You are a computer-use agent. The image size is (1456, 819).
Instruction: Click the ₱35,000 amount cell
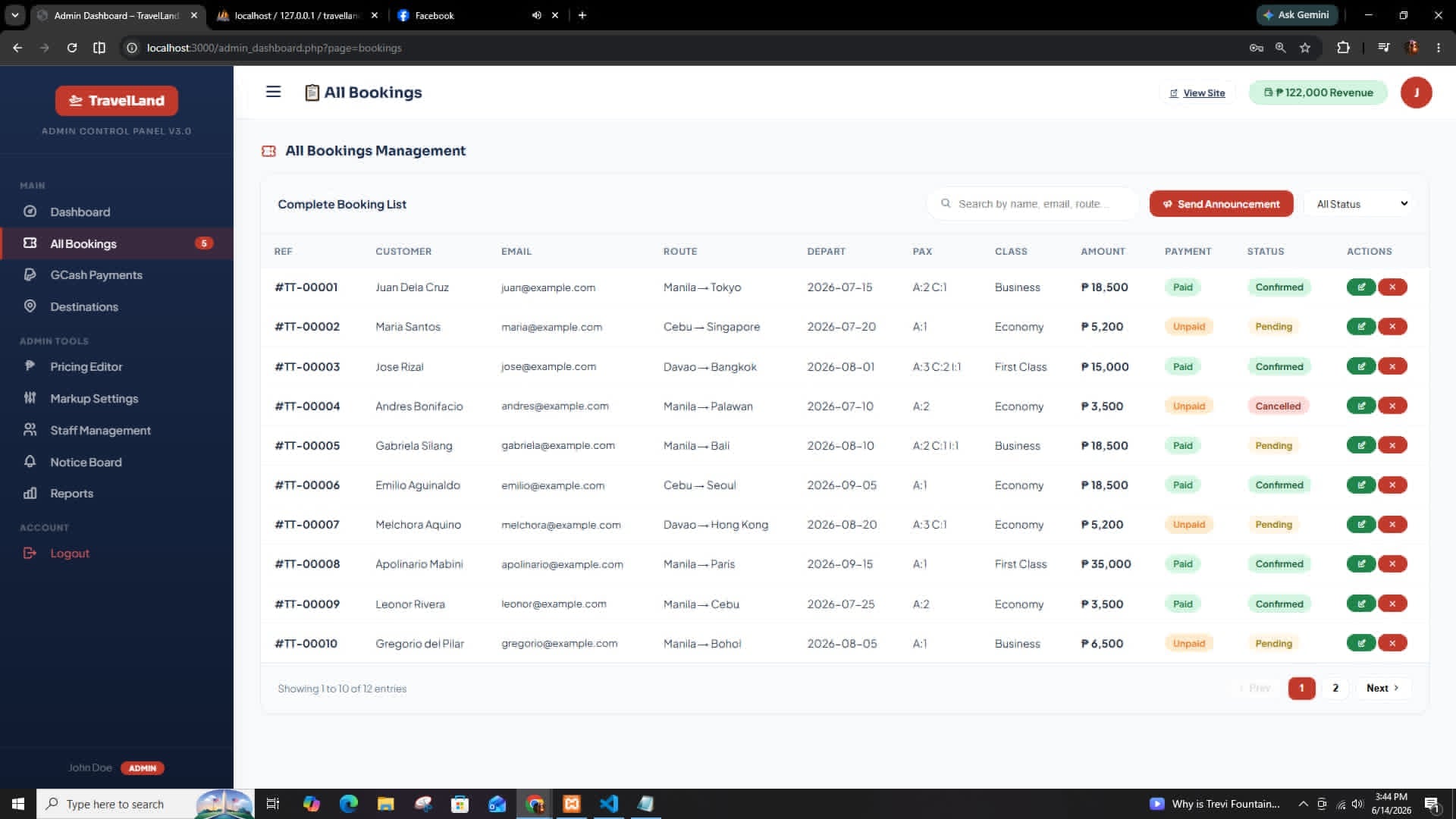(x=1106, y=564)
